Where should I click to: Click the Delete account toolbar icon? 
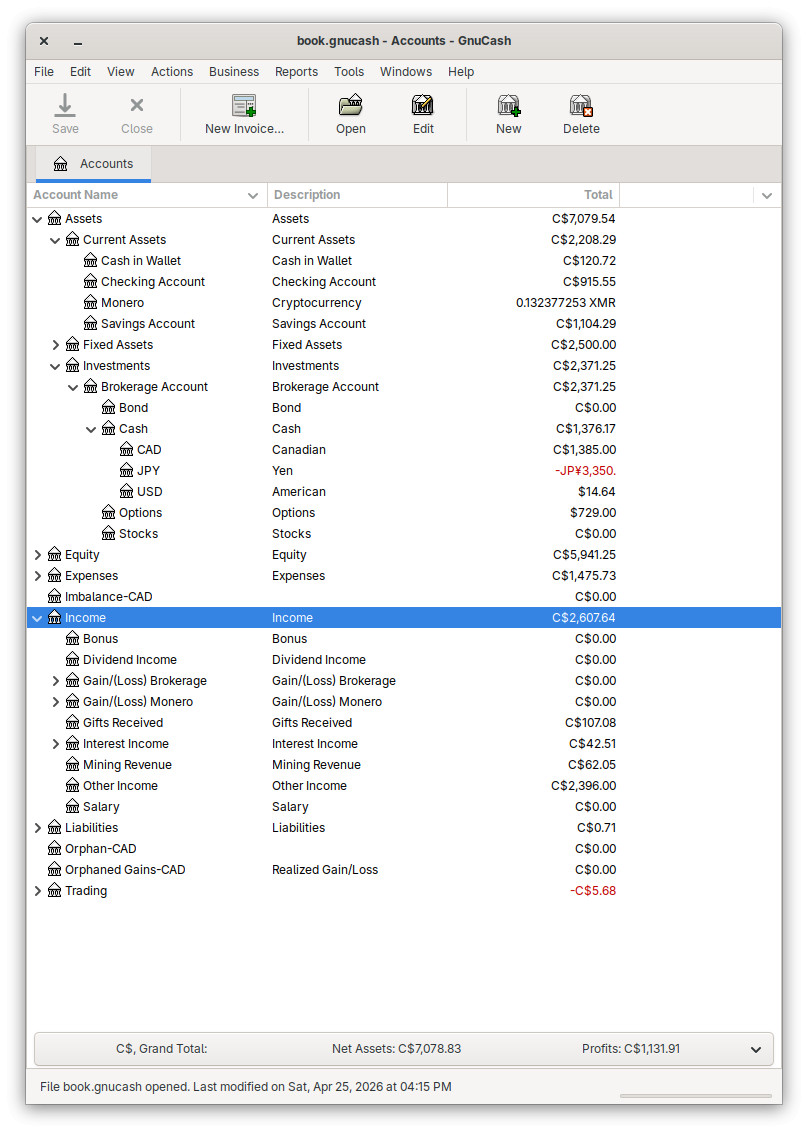tap(581, 105)
